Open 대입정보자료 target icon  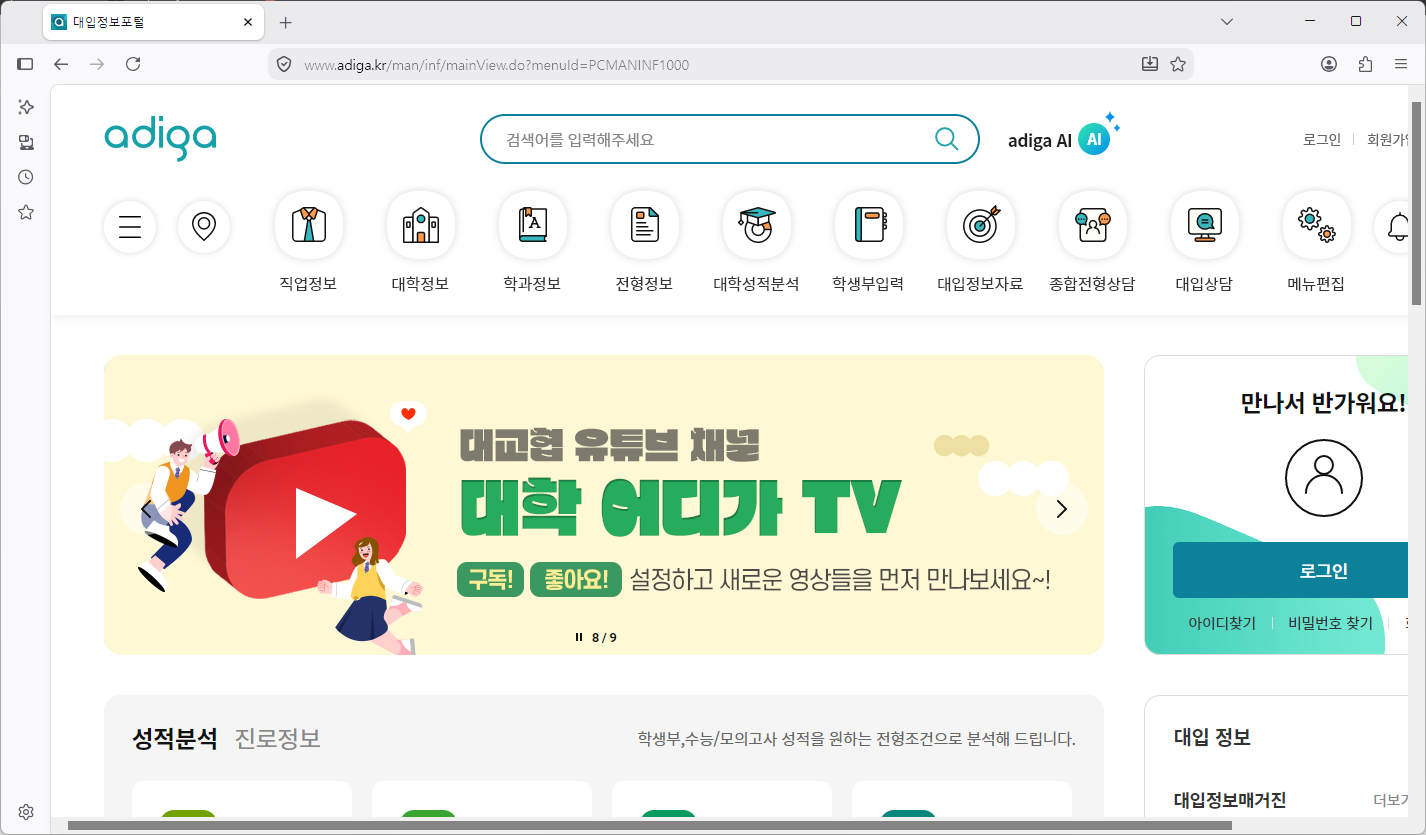981,225
